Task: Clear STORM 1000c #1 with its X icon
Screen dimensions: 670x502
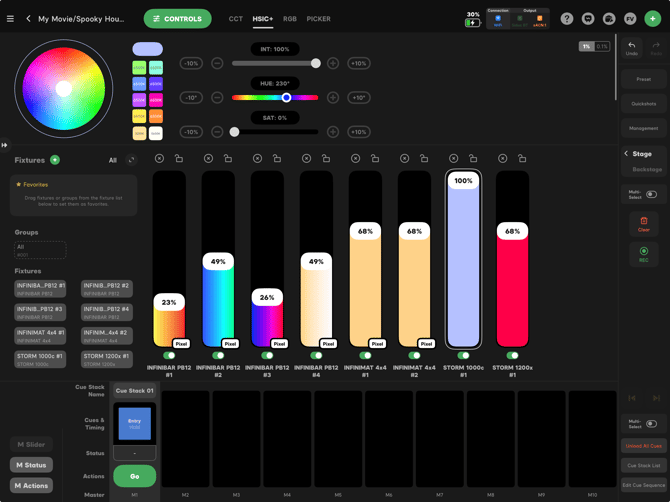Action: click(x=453, y=159)
